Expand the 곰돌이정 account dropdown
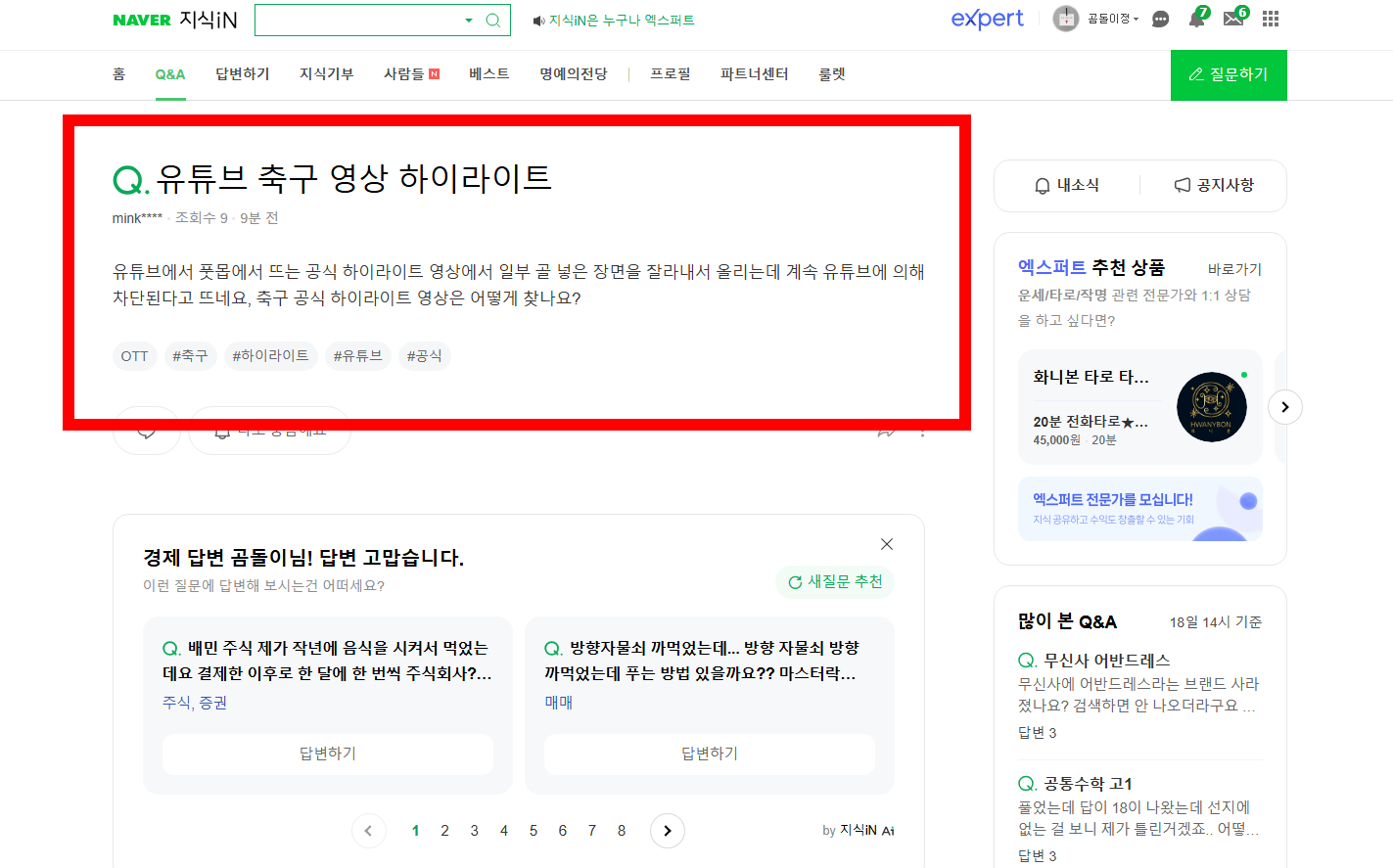Viewport: 1393px width, 868px height. coord(1113,19)
